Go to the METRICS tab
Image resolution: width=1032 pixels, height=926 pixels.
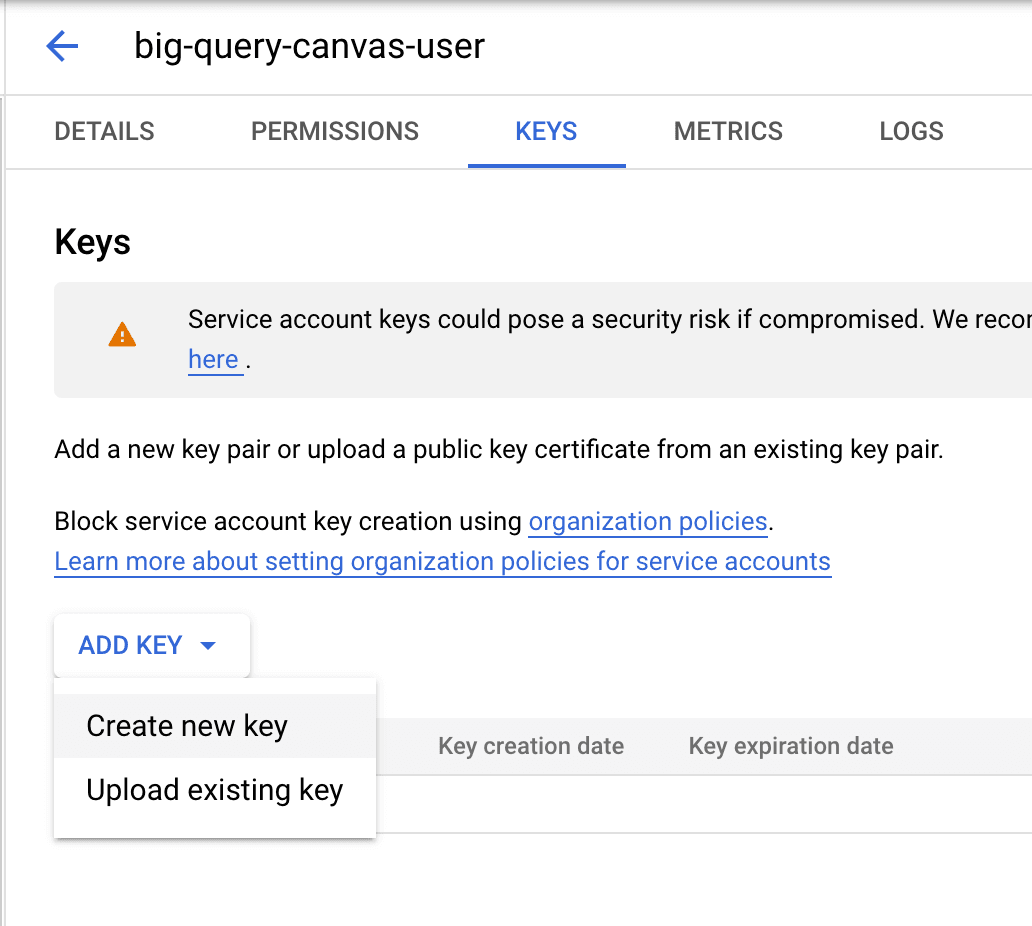[x=728, y=132]
